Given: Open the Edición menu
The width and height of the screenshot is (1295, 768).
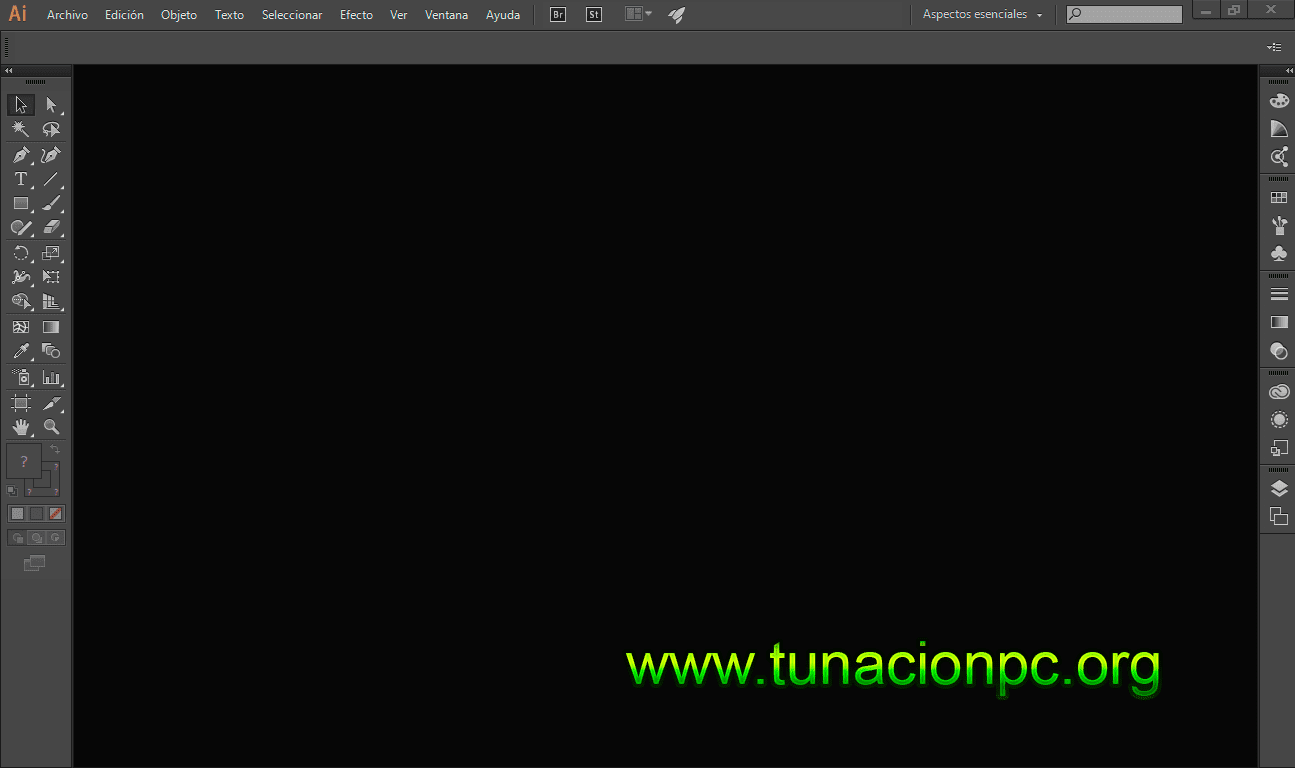Looking at the screenshot, I should tap(124, 15).
